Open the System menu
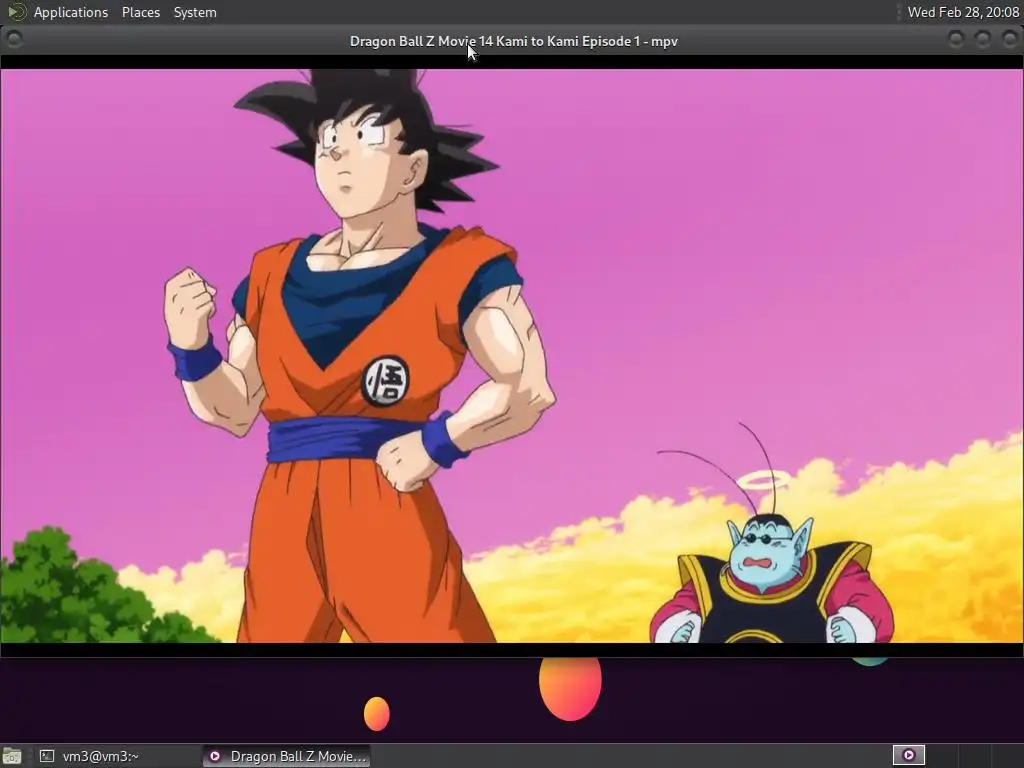Image resolution: width=1024 pixels, height=768 pixels. coord(195,12)
